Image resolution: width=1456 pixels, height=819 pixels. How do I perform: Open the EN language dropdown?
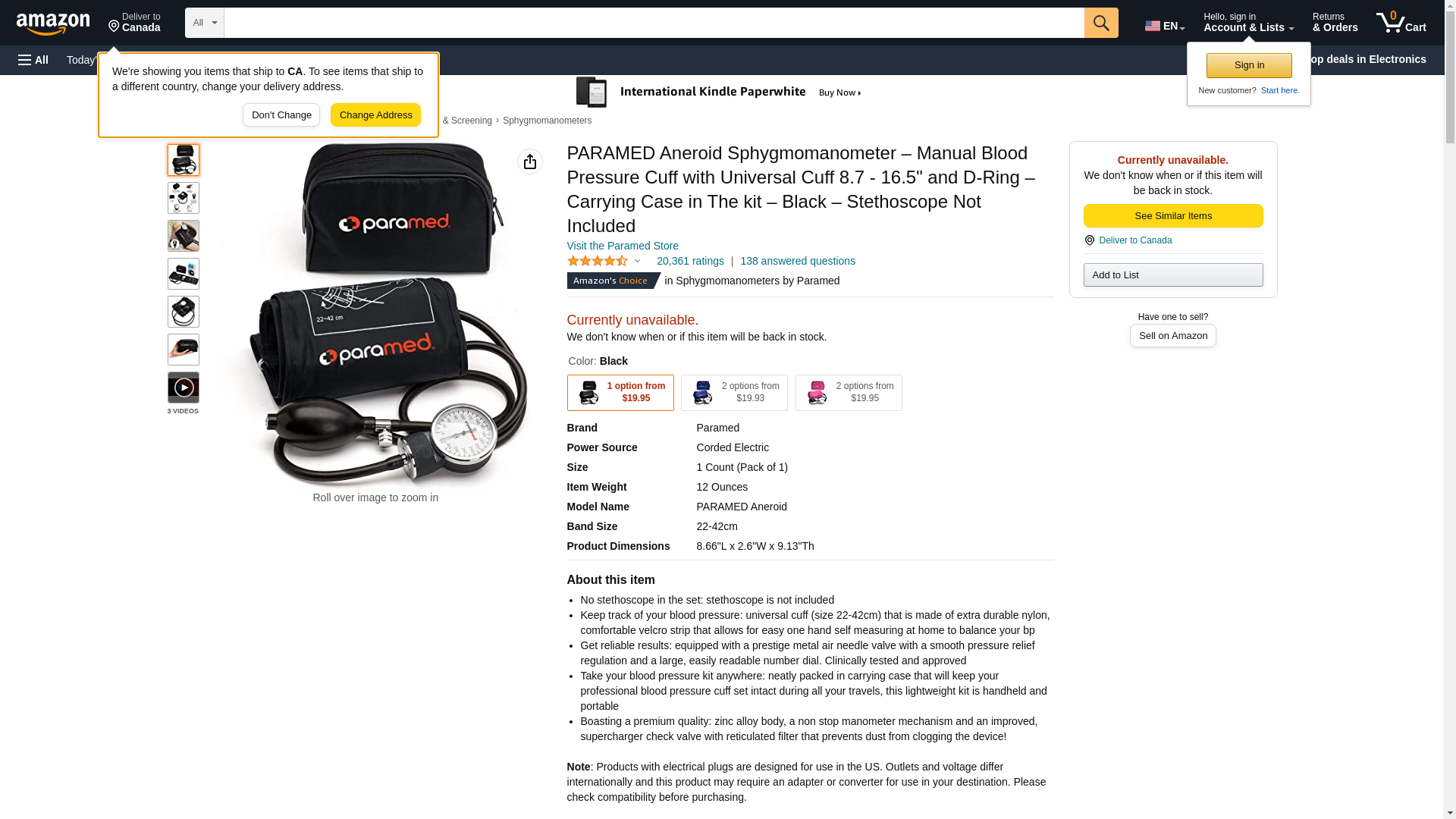(1165, 25)
